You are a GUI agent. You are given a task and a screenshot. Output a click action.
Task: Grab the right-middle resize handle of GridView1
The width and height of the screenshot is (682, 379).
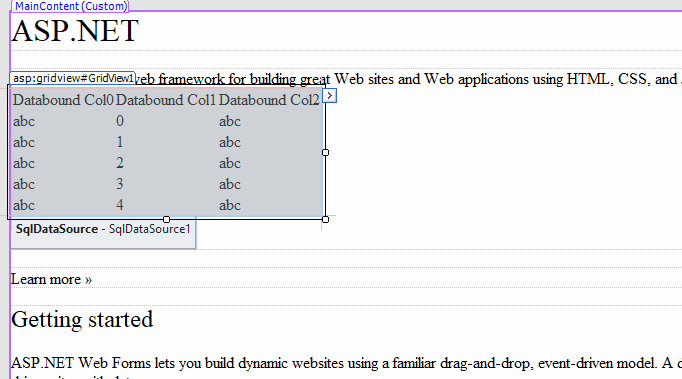click(x=325, y=153)
